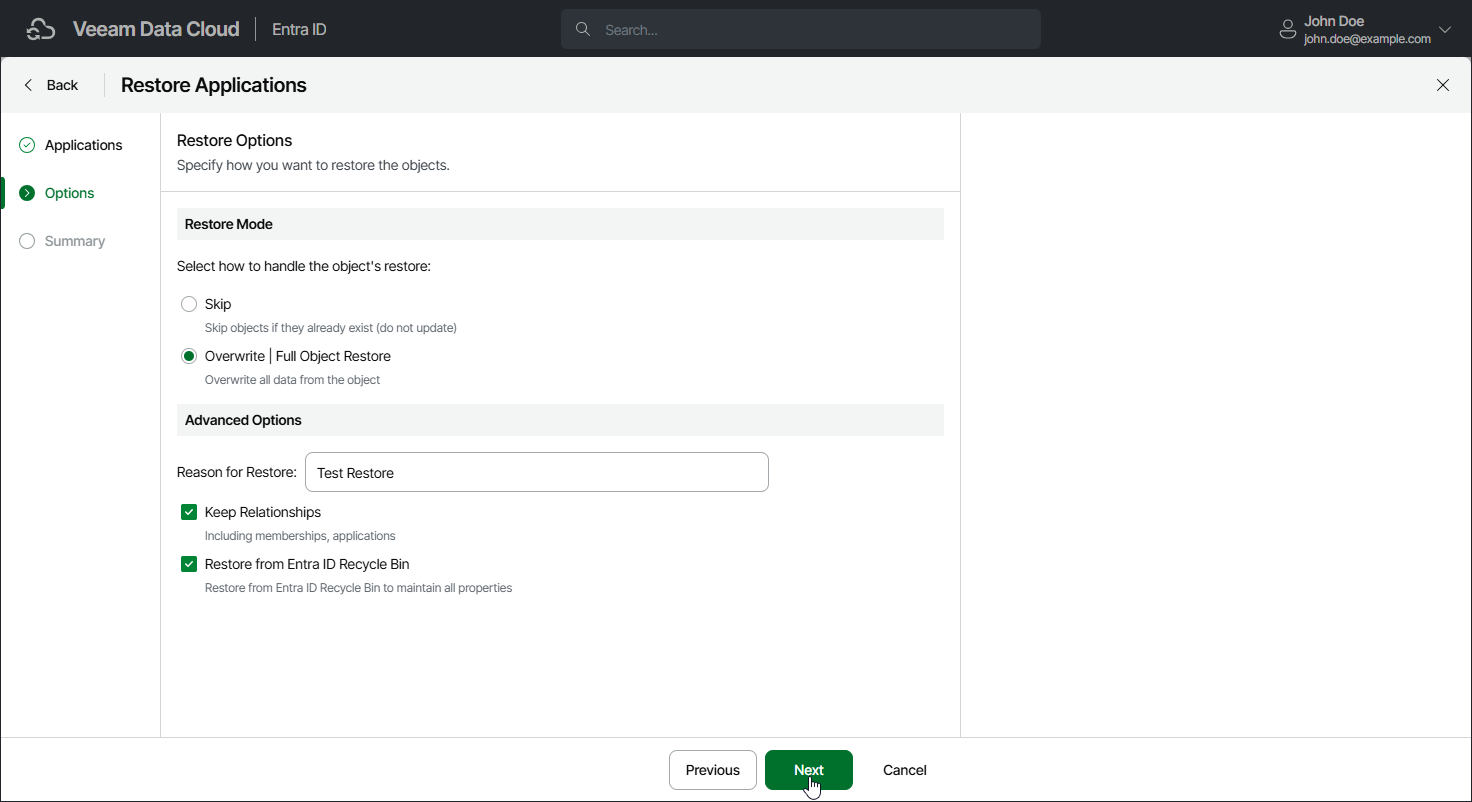Click the Summary step circle icon
The height and width of the screenshot is (802, 1472).
pos(27,241)
